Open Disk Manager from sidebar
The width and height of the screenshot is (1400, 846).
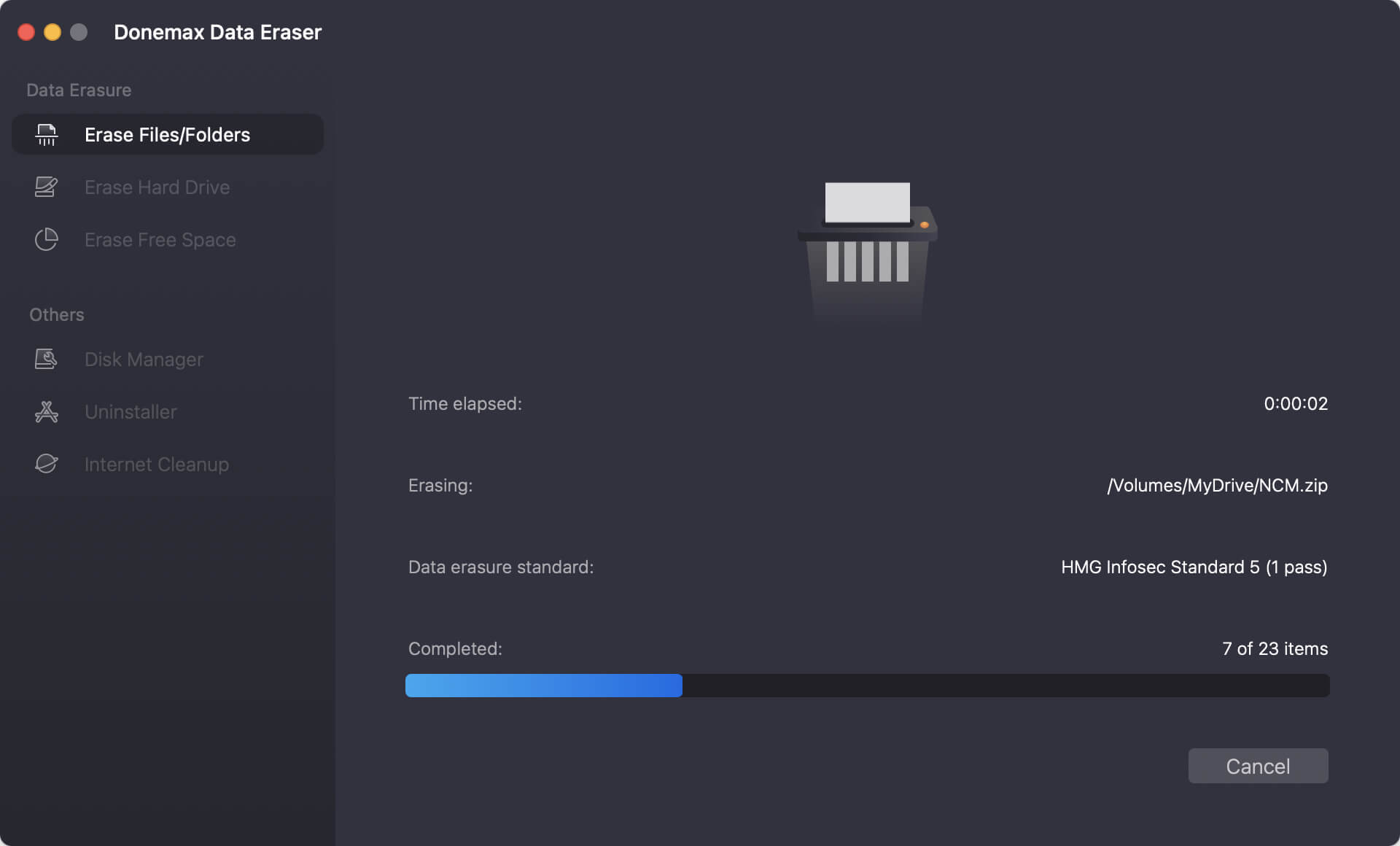pyautogui.click(x=168, y=360)
